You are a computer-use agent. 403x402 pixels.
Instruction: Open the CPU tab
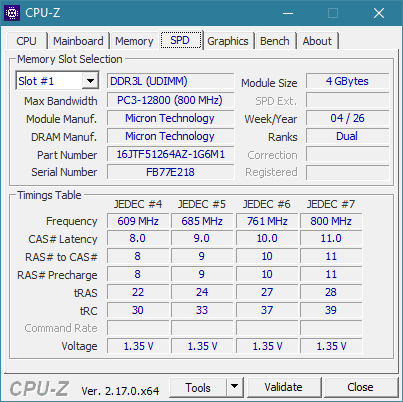coord(26,41)
